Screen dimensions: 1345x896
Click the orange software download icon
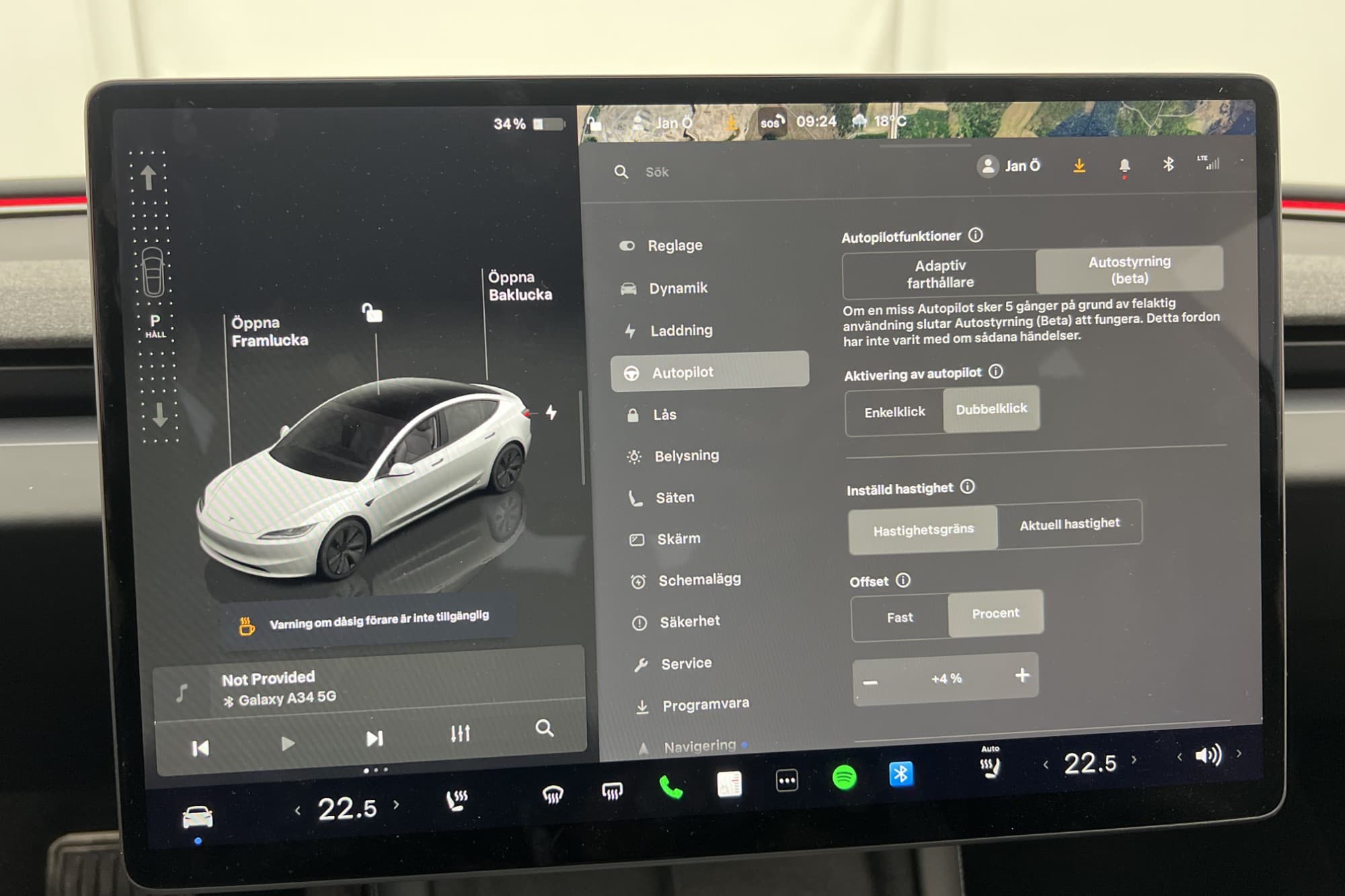pos(1079,166)
